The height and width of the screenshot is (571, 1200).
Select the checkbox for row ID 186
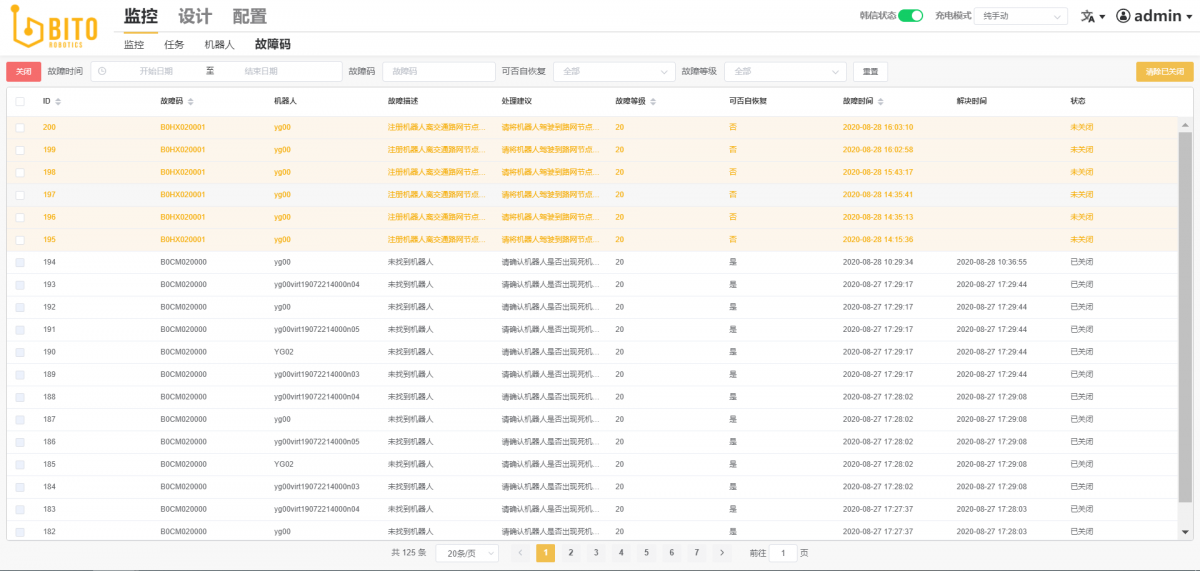(20, 442)
